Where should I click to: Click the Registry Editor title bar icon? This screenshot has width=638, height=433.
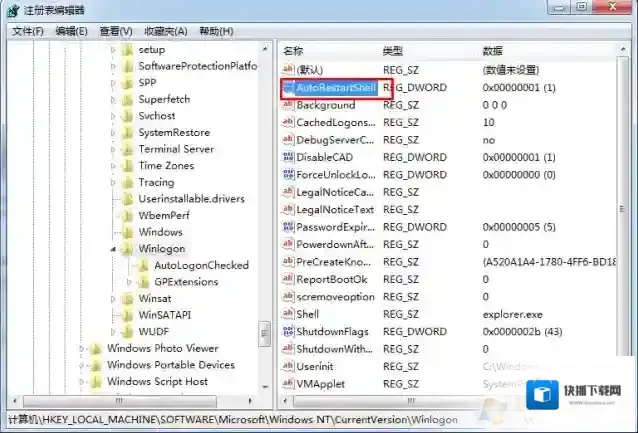[12, 10]
